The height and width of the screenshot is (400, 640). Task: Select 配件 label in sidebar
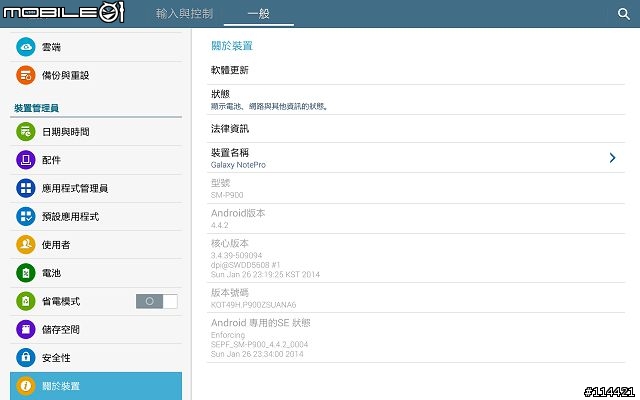[51, 160]
